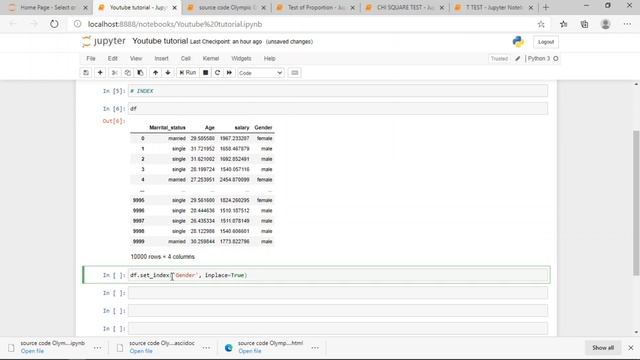
Task: Open options for the ipynb download
Action: coord(98,348)
